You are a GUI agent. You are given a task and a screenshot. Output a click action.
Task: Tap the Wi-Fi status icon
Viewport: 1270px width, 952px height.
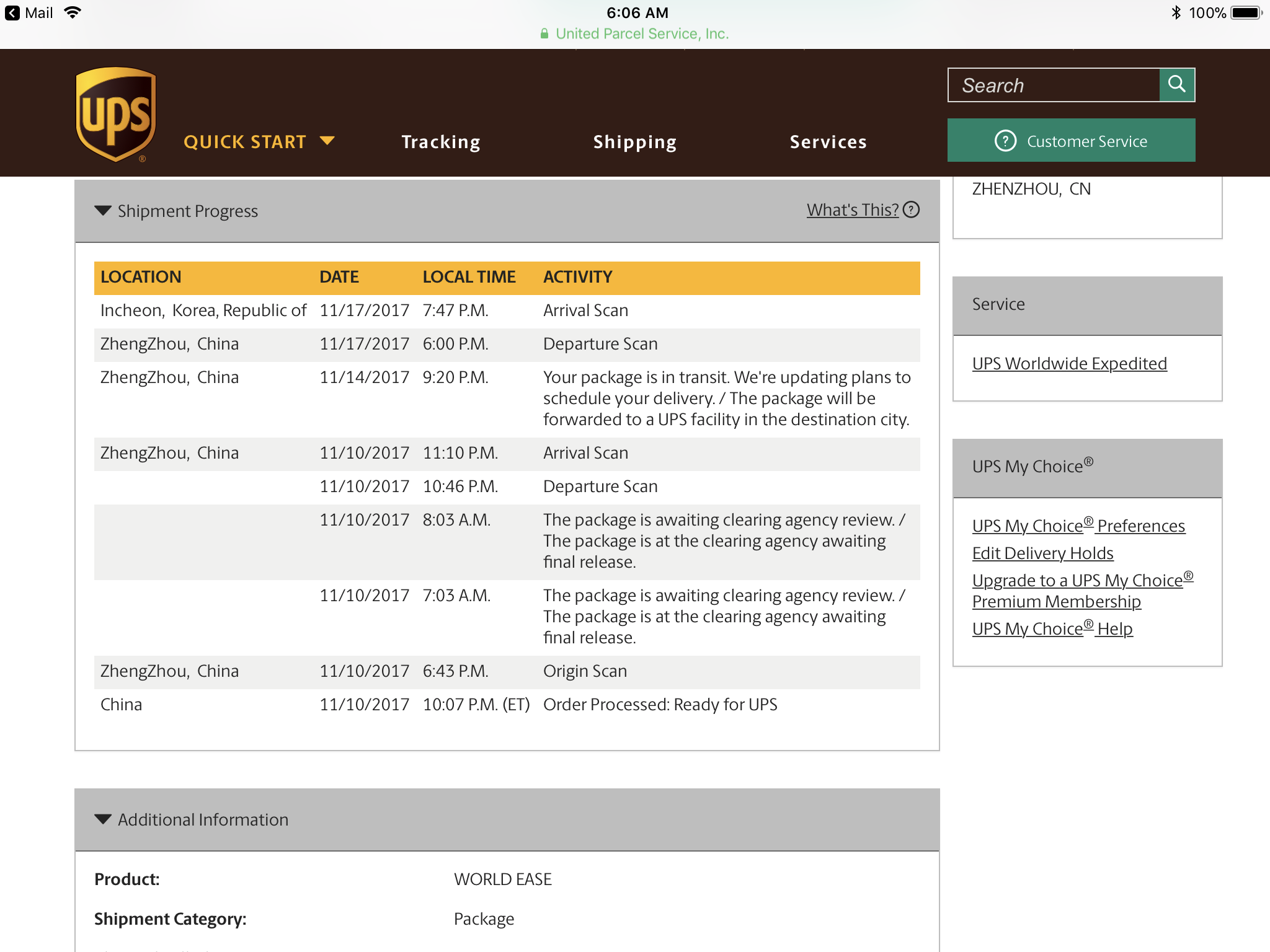[x=73, y=12]
